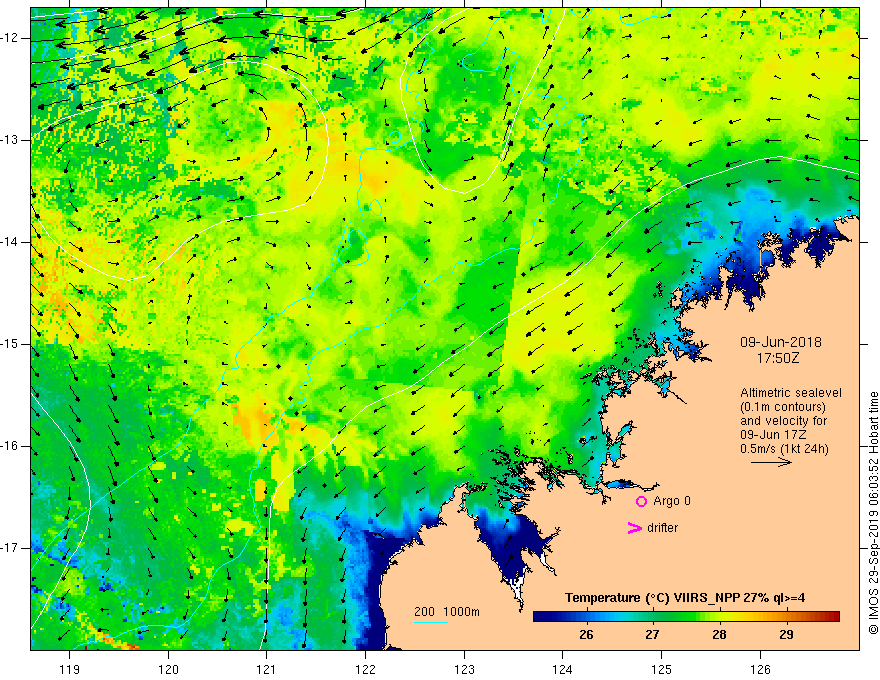The width and height of the screenshot is (880, 680).
Task: Click the 0.5m/s velocity scale arrow
Action: tap(772, 463)
